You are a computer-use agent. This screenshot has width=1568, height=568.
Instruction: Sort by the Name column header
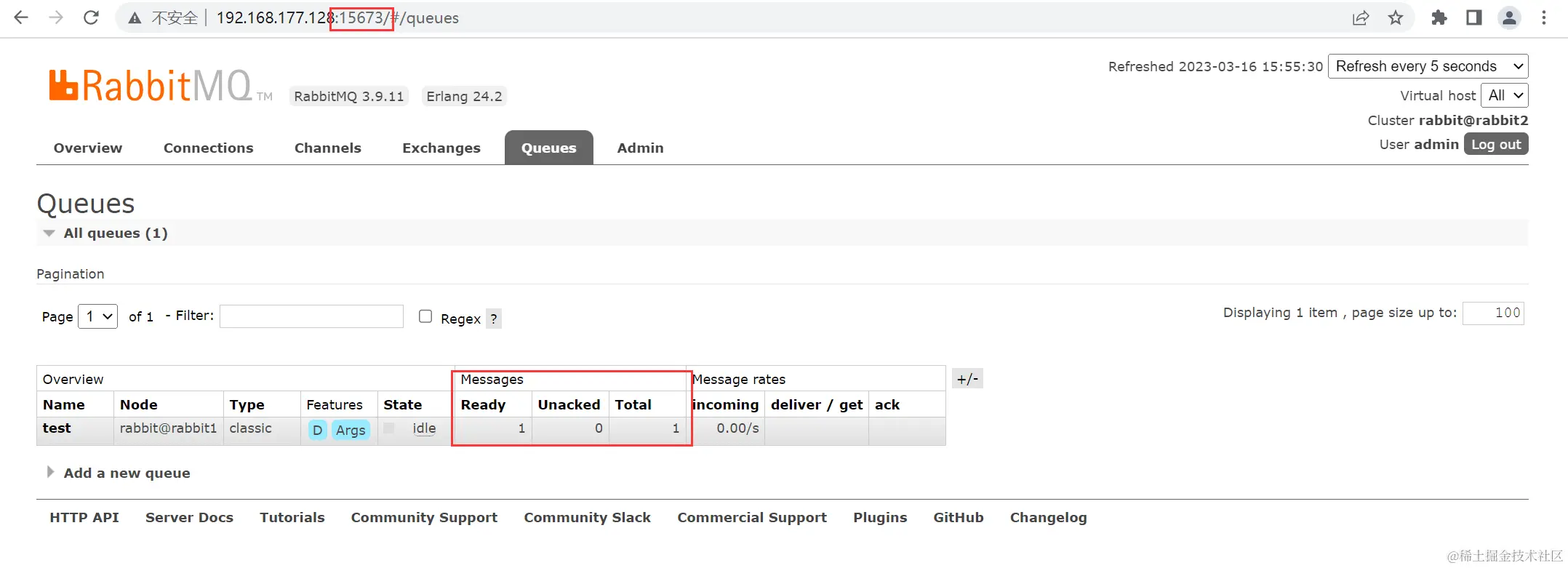[64, 404]
